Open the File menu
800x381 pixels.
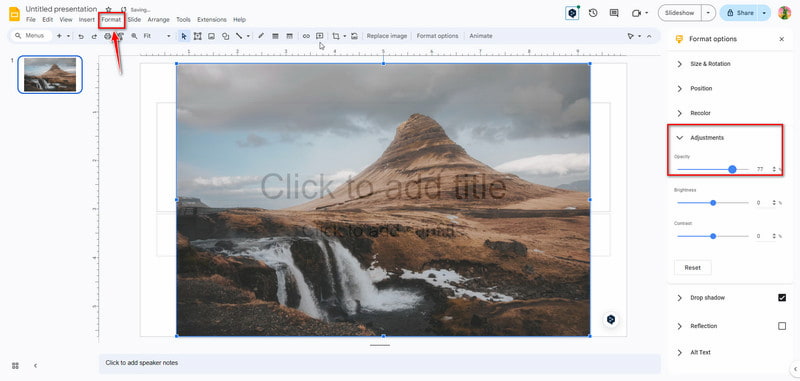click(x=31, y=20)
